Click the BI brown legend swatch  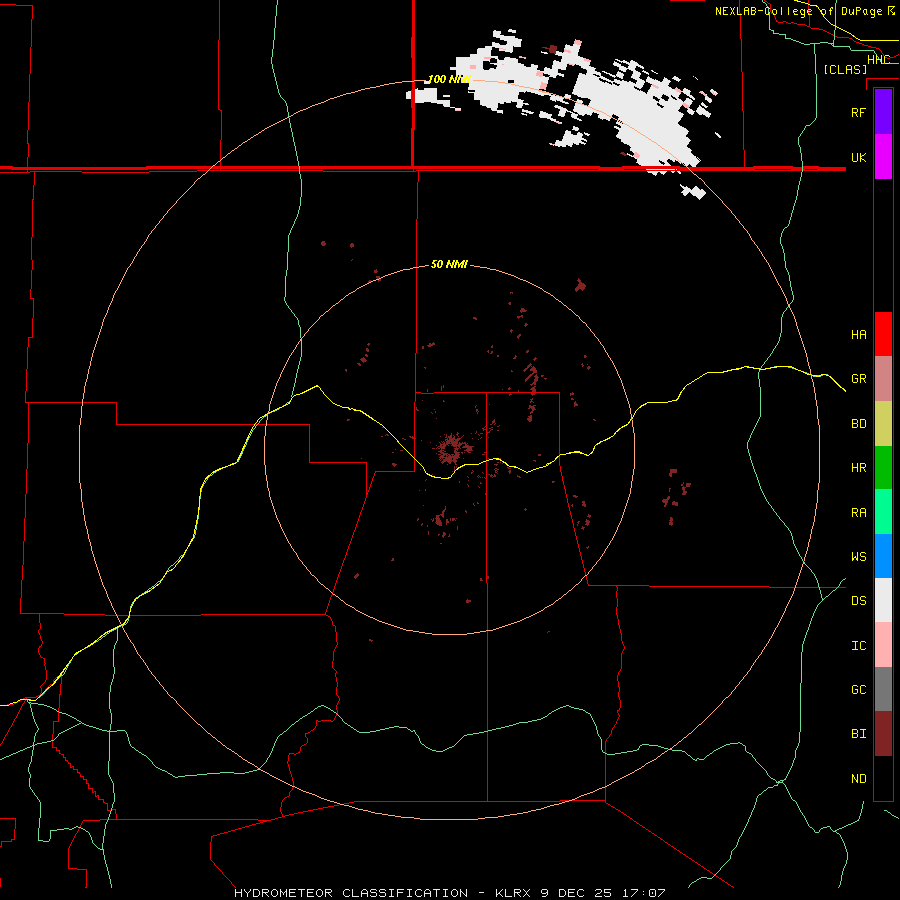(883, 734)
